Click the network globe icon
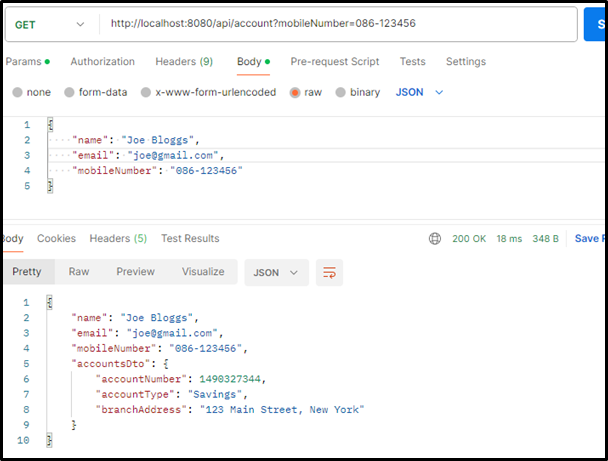Screen dimensions: 608x461 [435, 238]
